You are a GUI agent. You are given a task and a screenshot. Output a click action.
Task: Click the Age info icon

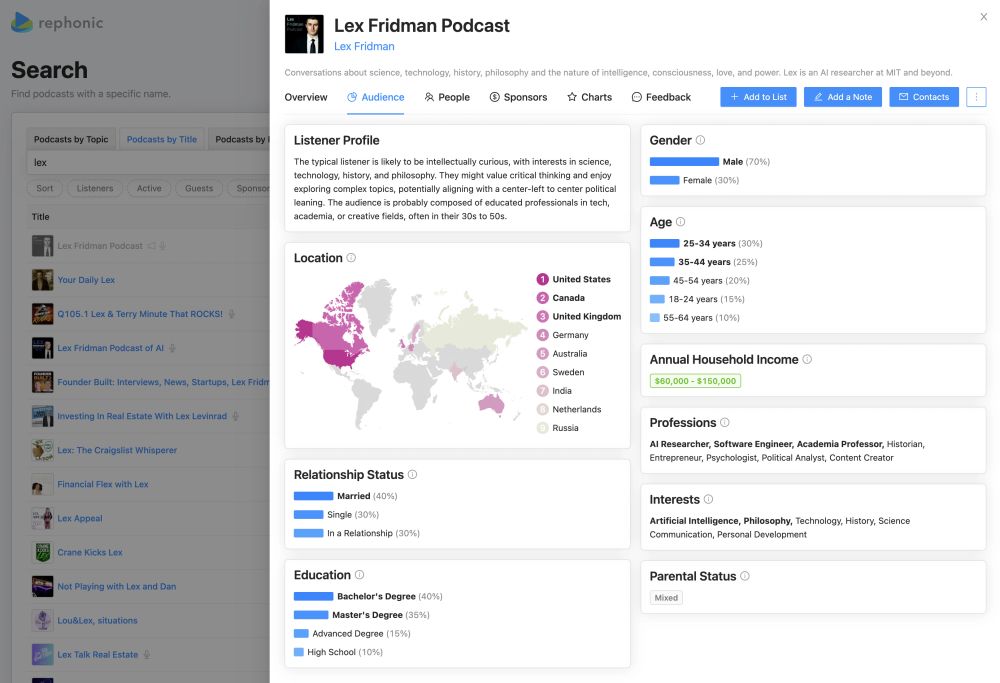(680, 222)
